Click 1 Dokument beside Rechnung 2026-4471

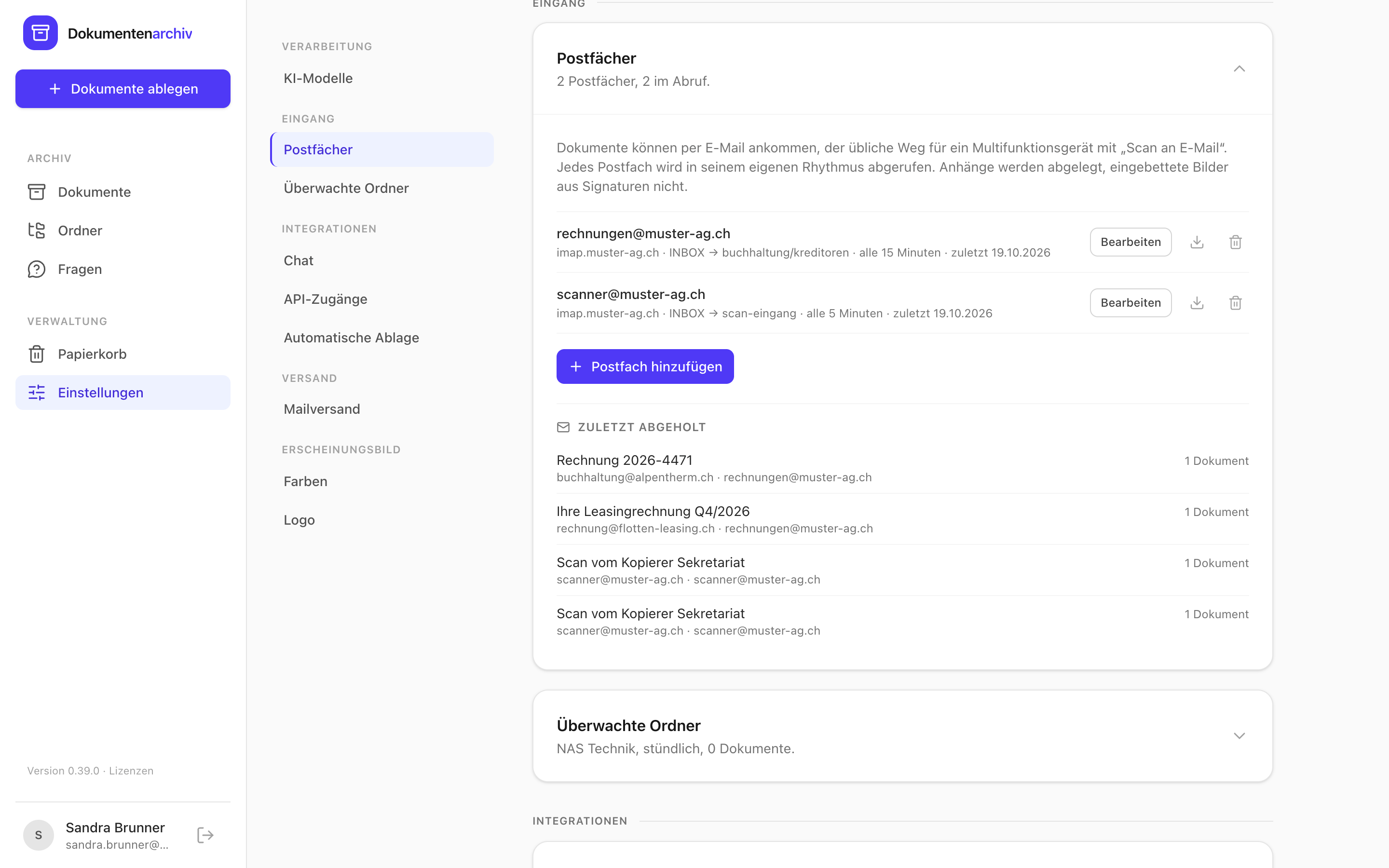coord(1216,461)
